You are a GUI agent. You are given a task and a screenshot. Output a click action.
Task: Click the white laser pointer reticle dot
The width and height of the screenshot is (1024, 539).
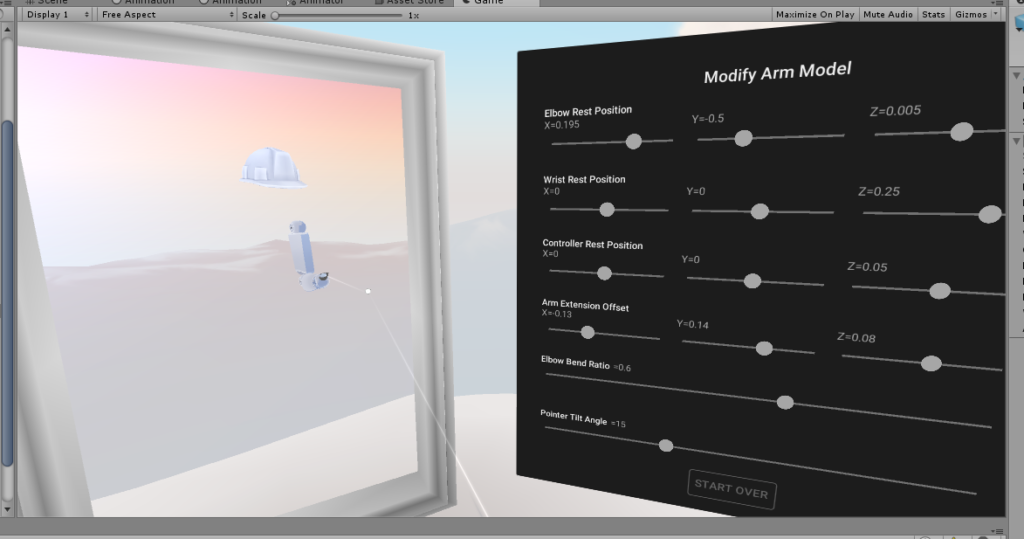pyautogui.click(x=368, y=291)
